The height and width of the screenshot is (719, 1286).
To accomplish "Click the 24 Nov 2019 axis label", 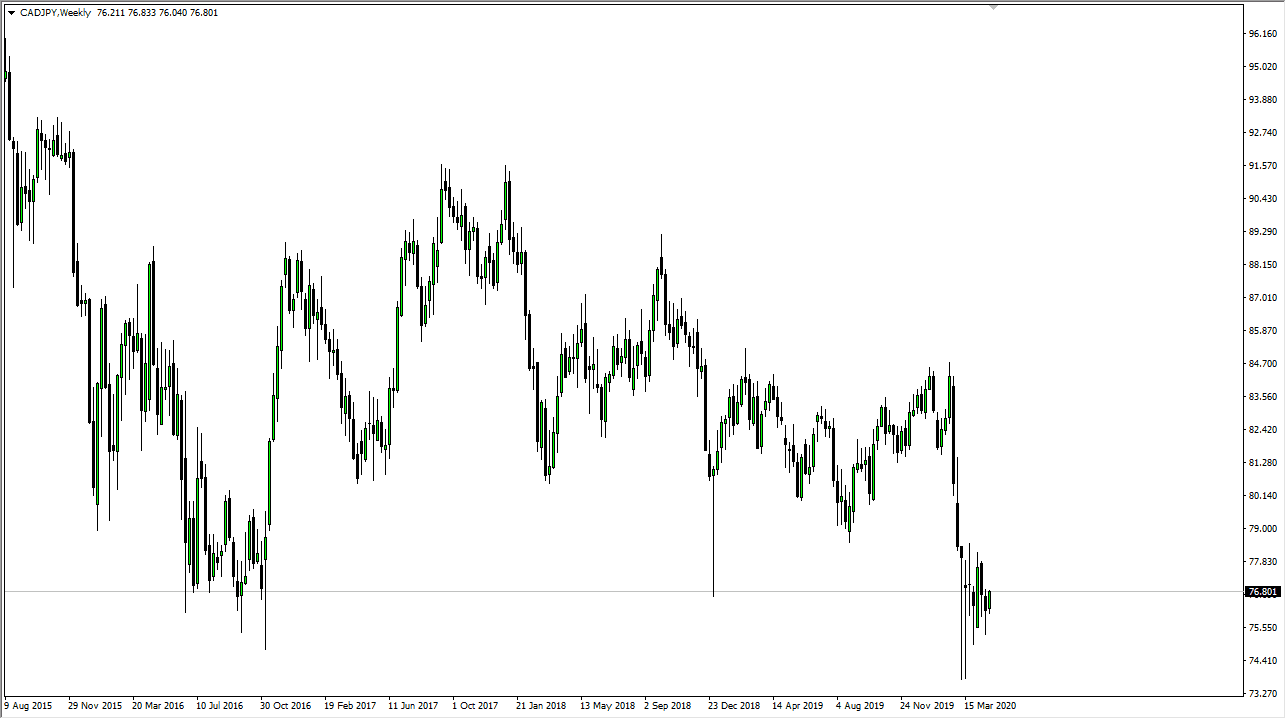I will (927, 705).
